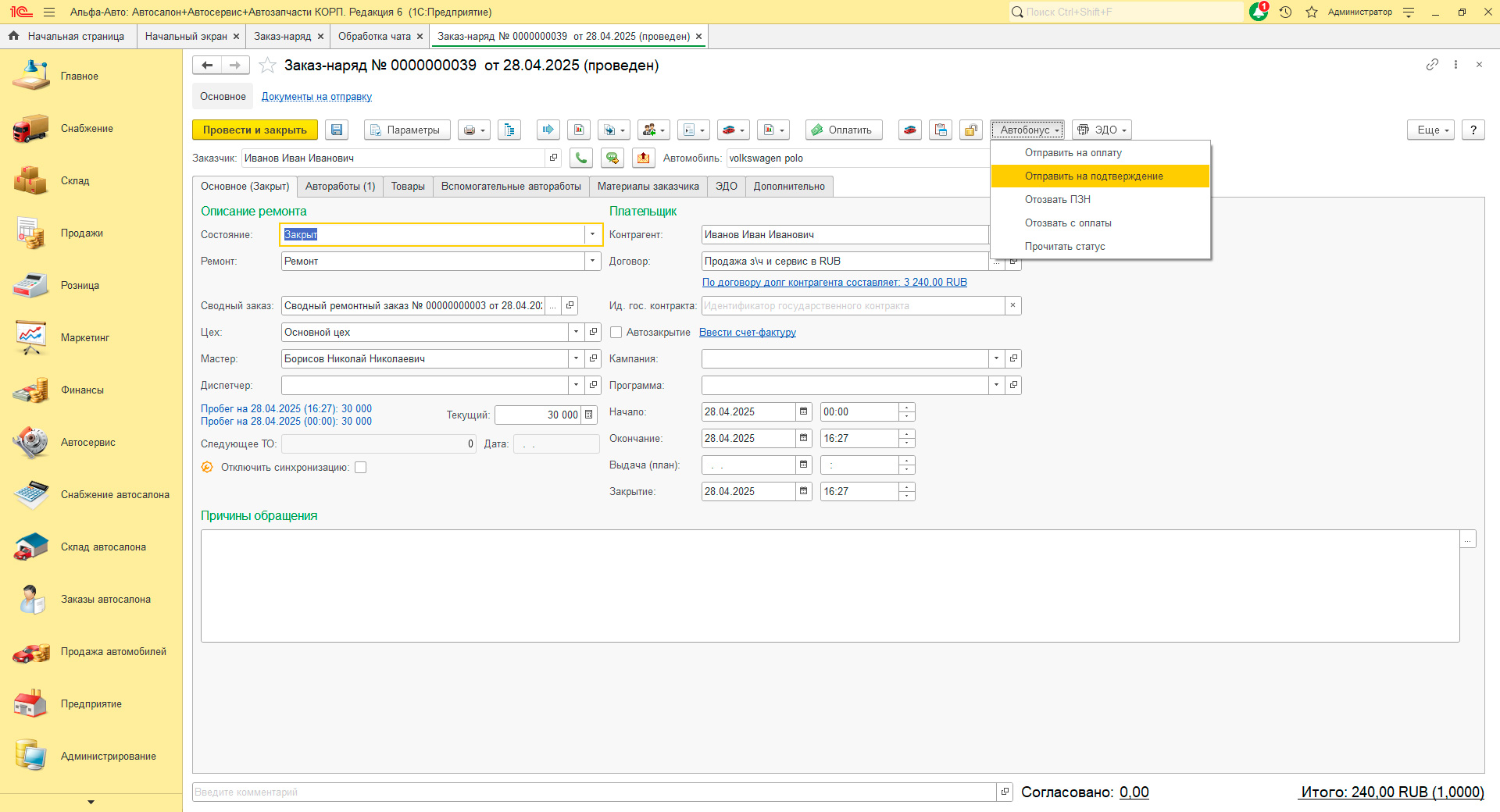Expand the Состояние dropdown
This screenshot has height=812, width=1500.
point(592,234)
